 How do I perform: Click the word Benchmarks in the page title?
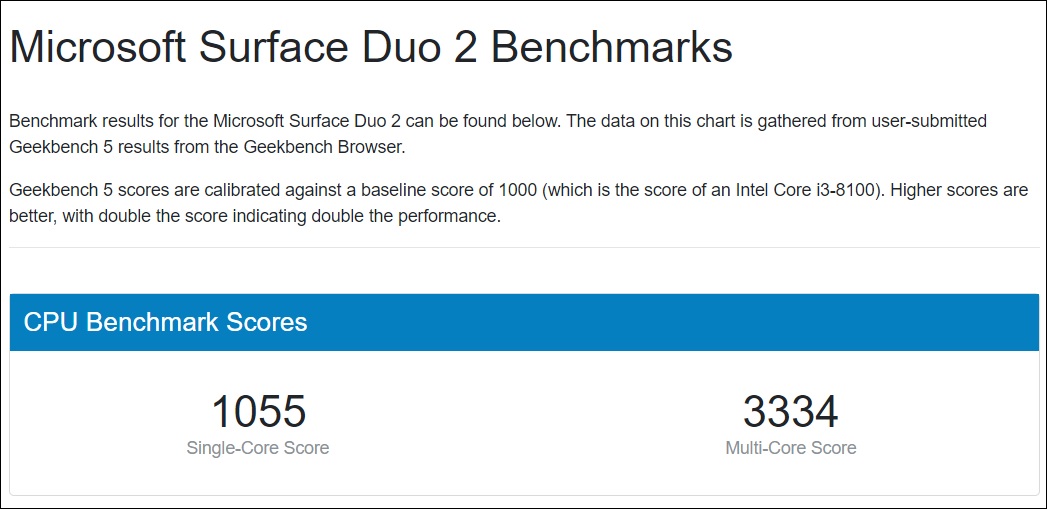point(612,47)
